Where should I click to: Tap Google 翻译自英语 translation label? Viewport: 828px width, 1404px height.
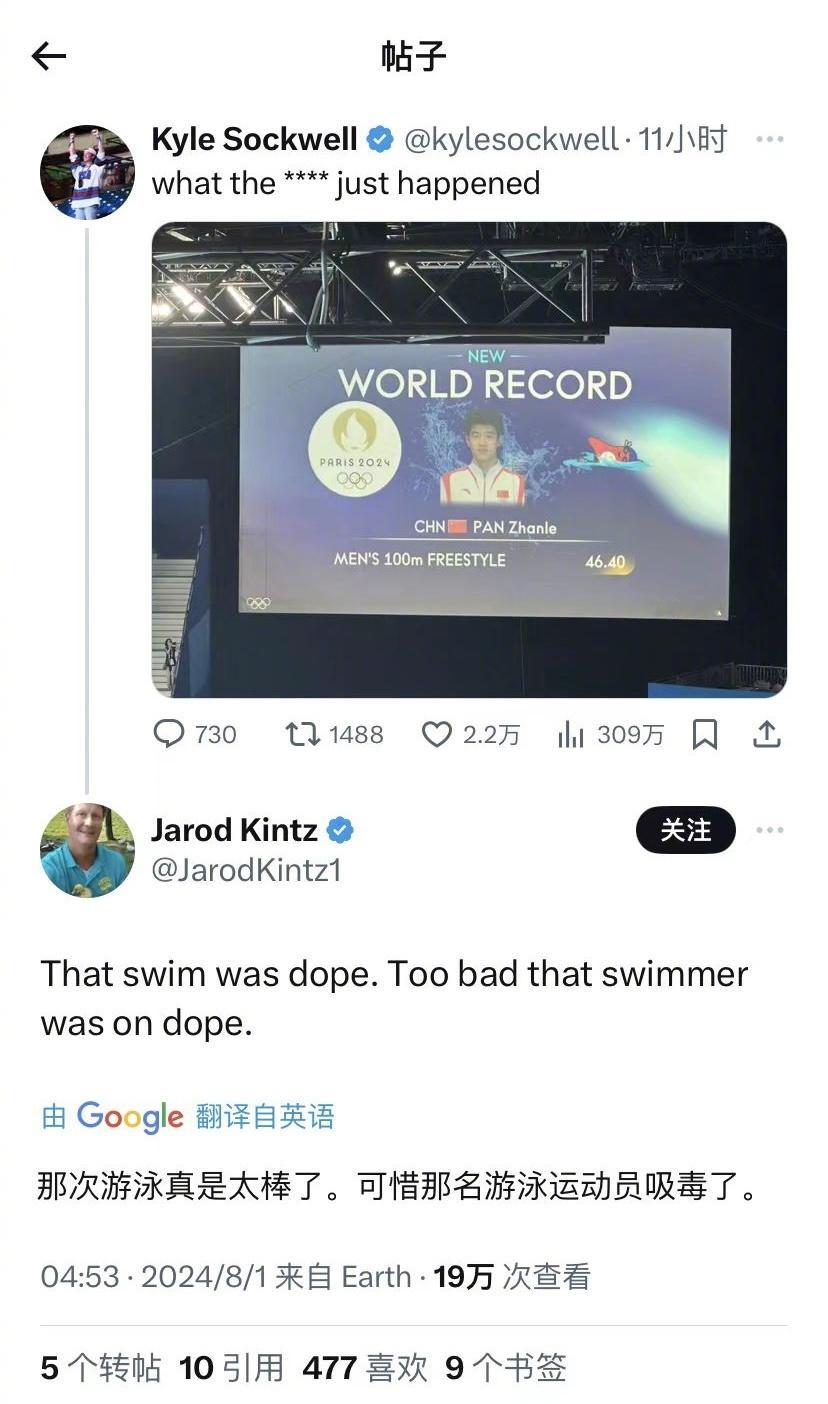[x=188, y=1116]
